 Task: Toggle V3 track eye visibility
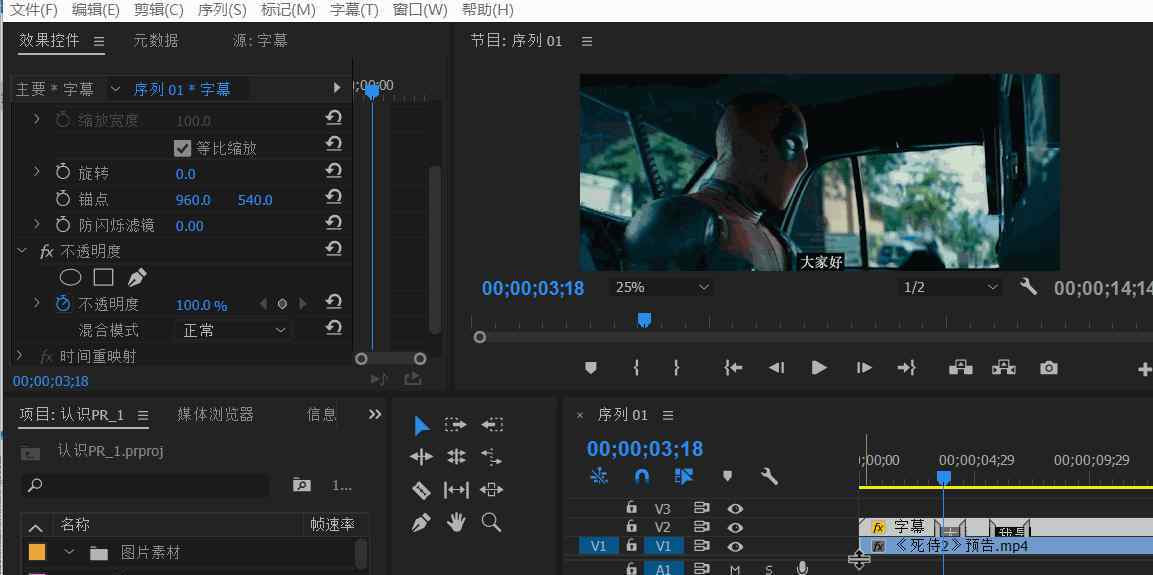point(735,508)
